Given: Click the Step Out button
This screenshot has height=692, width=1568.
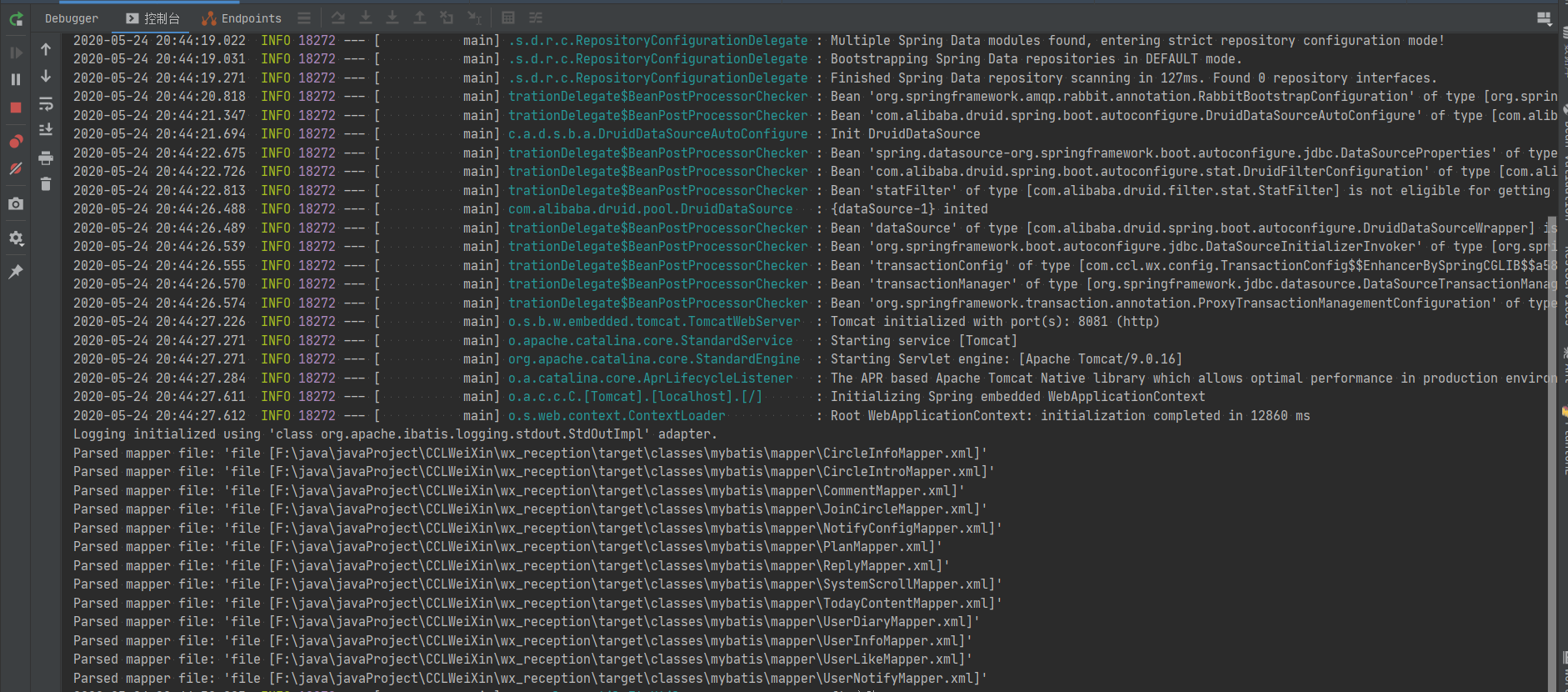Looking at the screenshot, I should pyautogui.click(x=419, y=18).
